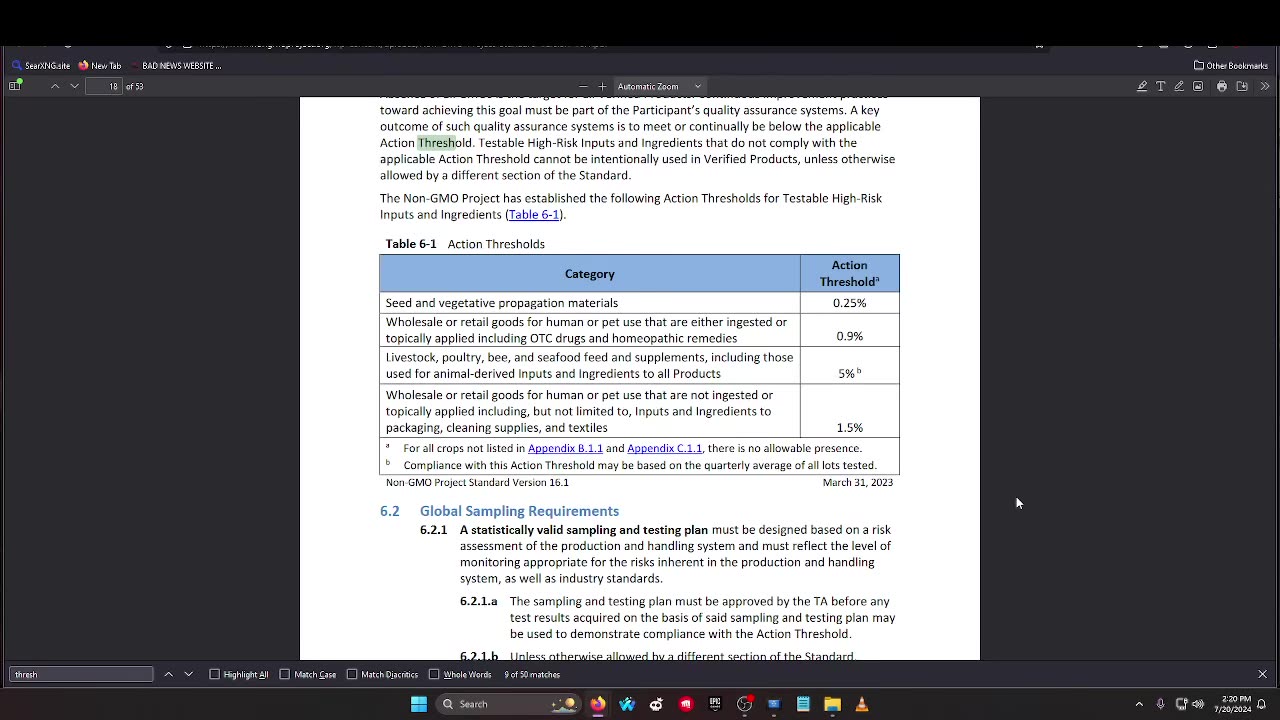Jump to next search match

point(188,674)
